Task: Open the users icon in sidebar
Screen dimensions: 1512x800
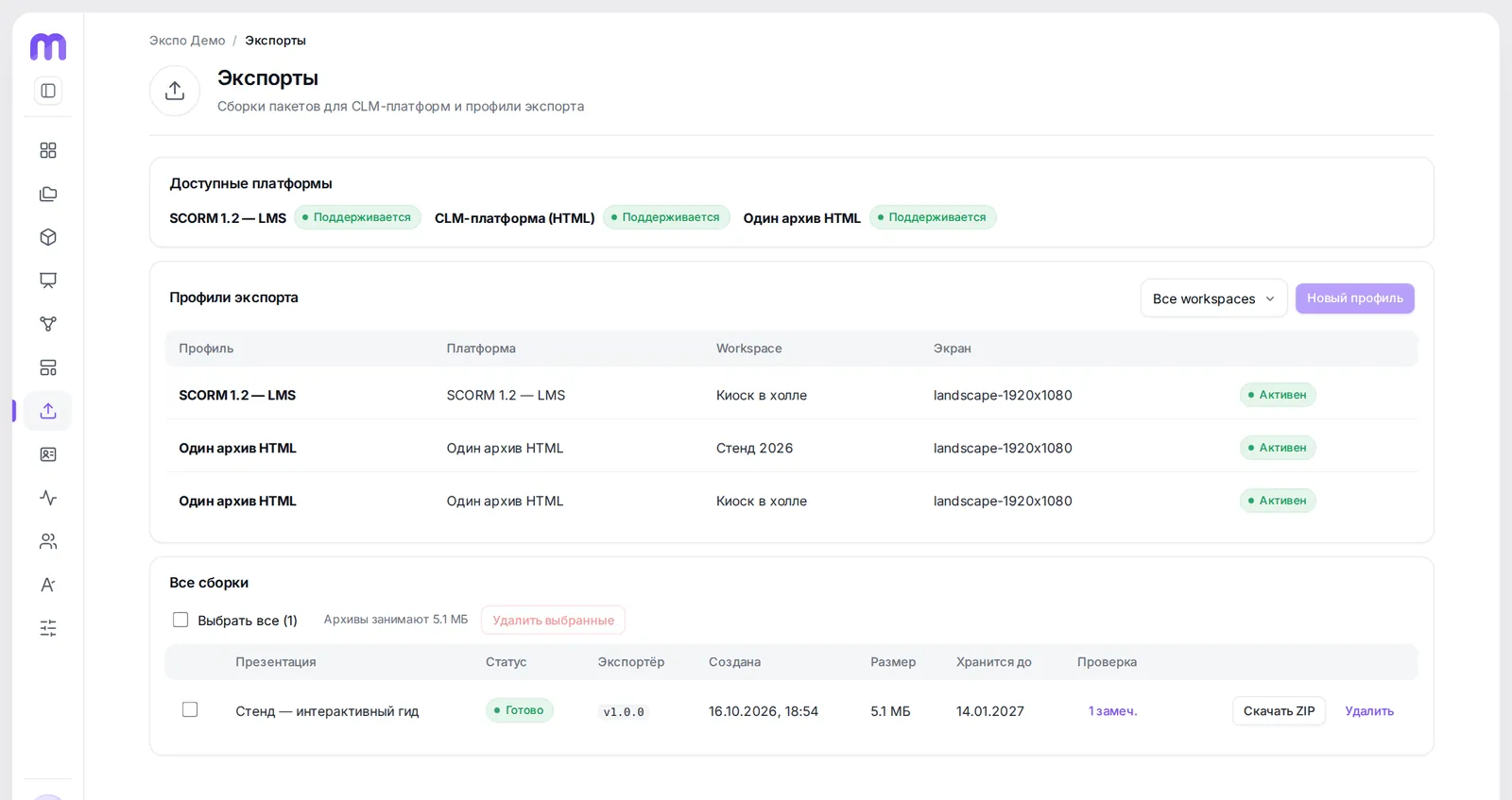Action: 48,541
